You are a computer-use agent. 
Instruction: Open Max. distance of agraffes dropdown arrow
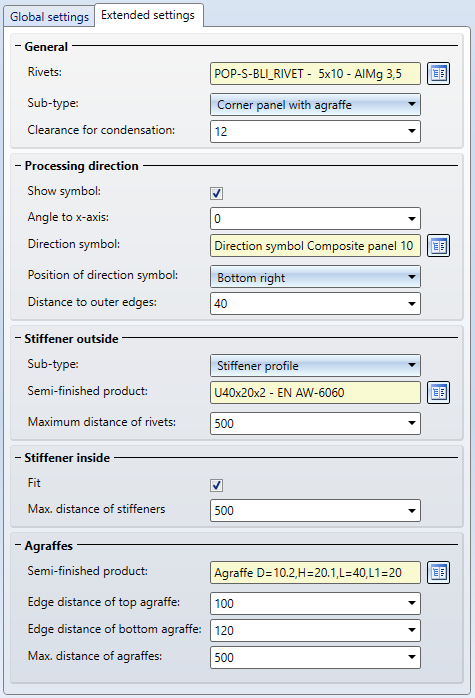[412, 657]
